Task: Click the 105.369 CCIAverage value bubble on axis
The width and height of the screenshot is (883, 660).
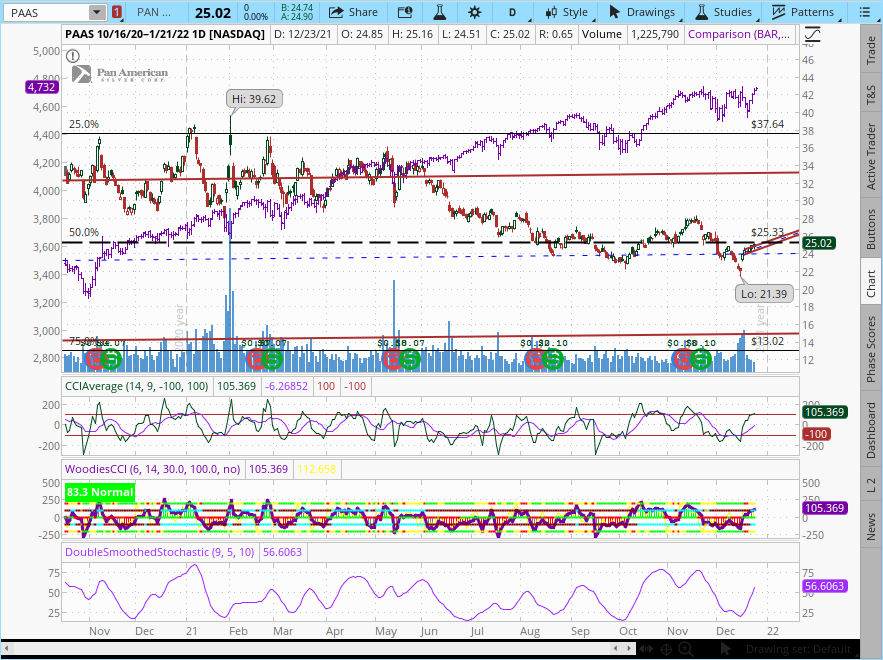Action: tap(824, 412)
